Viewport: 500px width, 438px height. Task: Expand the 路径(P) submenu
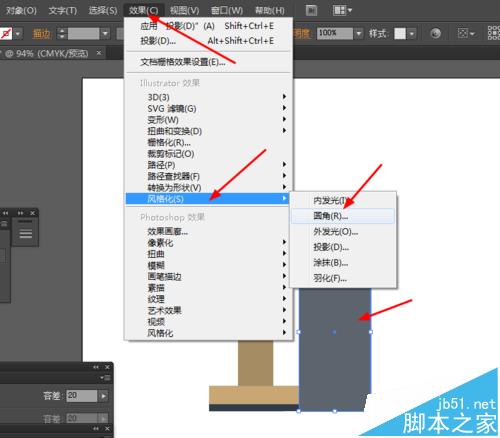pyautogui.click(x=207, y=165)
